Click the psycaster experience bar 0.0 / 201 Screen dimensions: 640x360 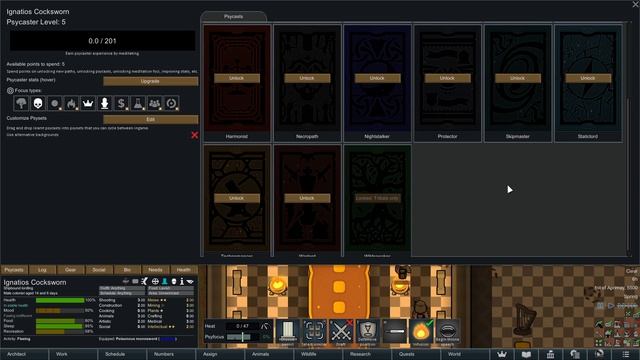tap(102, 41)
